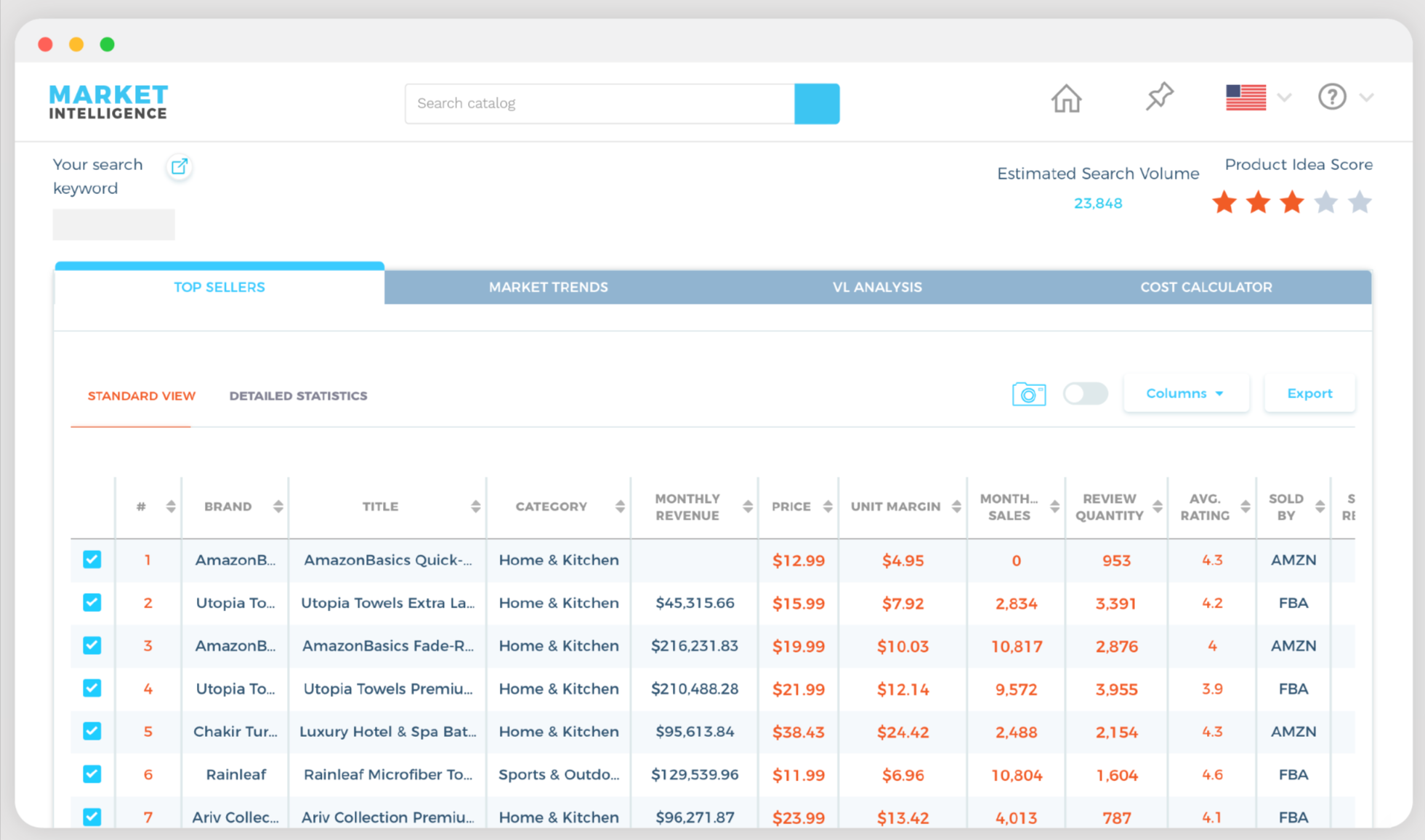Click revenue cell '$45,315.66'
The width and height of the screenshot is (1425, 840).
point(695,603)
